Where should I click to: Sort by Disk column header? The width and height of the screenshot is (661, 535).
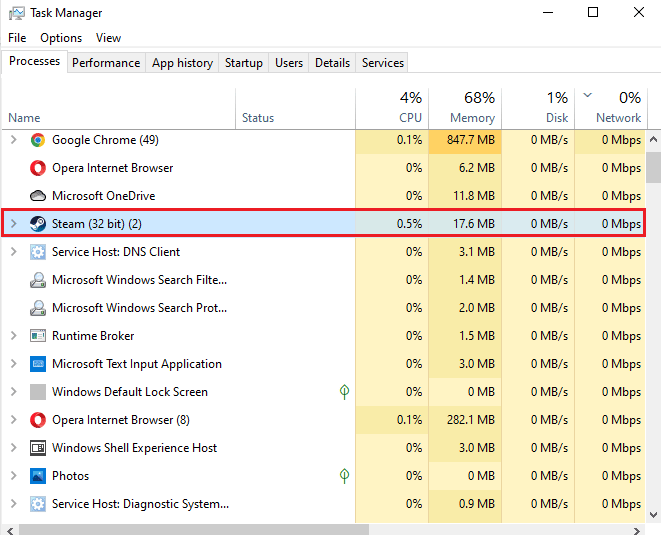point(538,108)
